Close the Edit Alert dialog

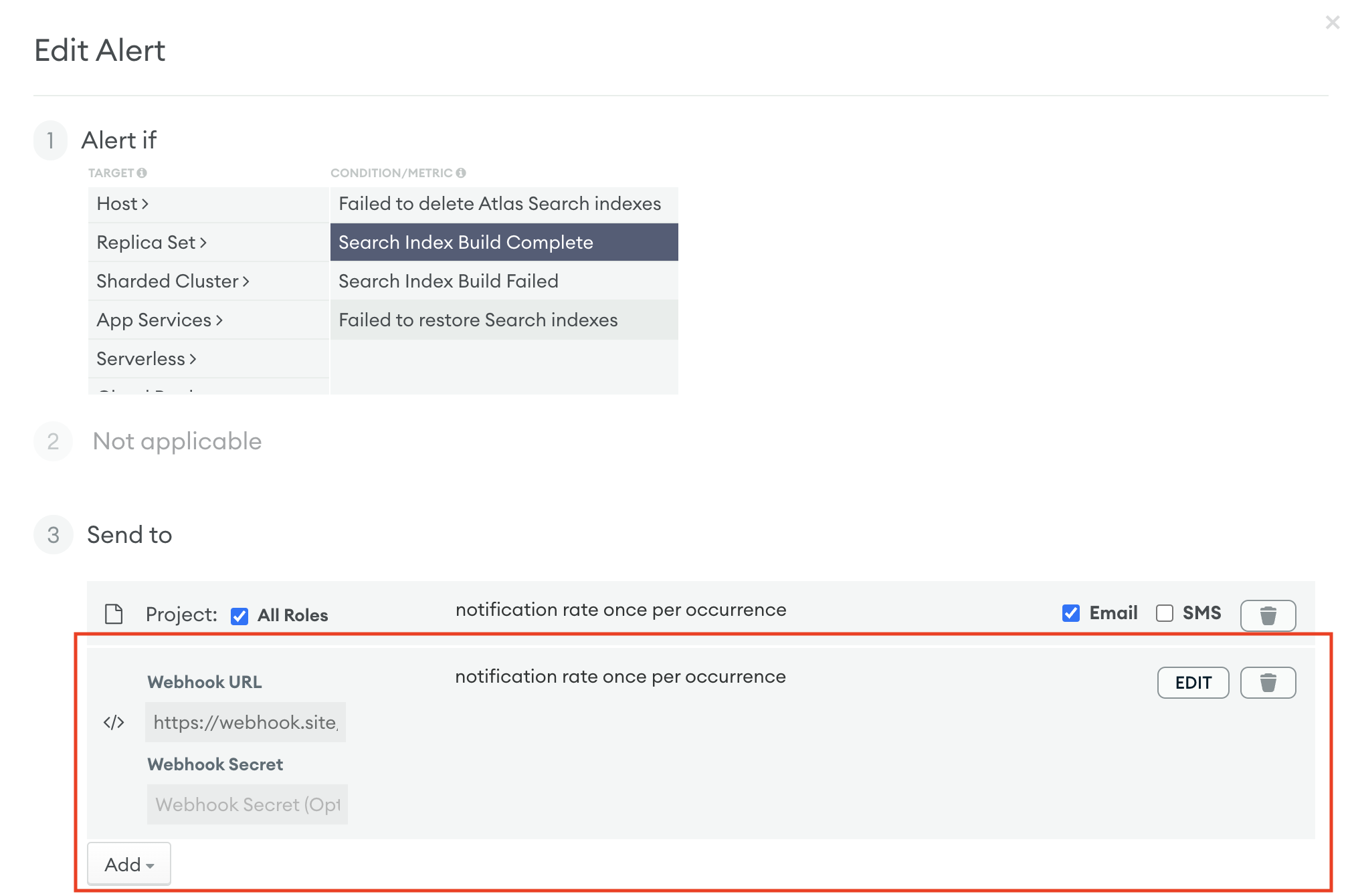[x=1332, y=23]
